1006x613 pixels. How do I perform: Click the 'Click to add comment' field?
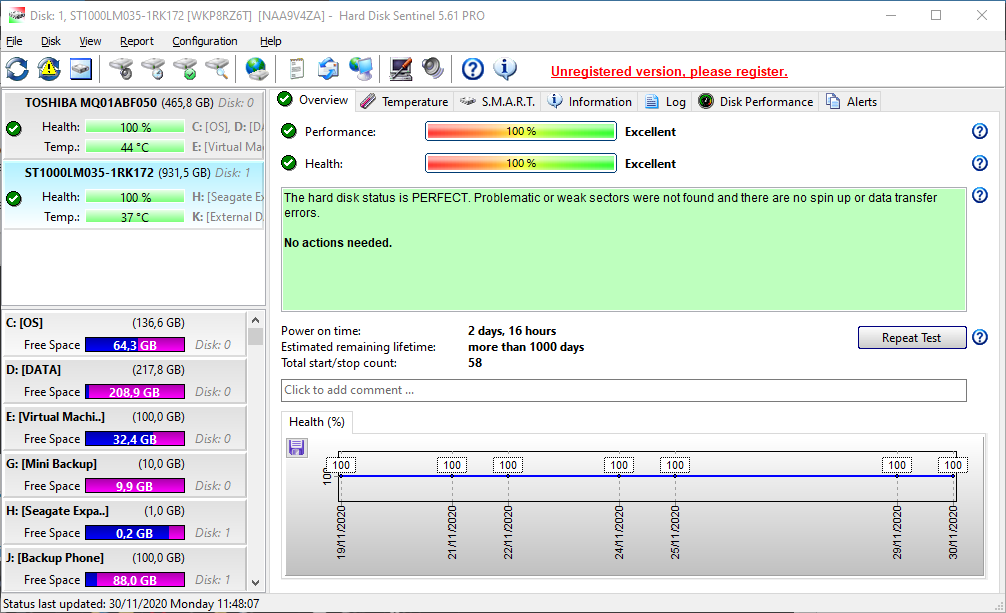(x=624, y=390)
